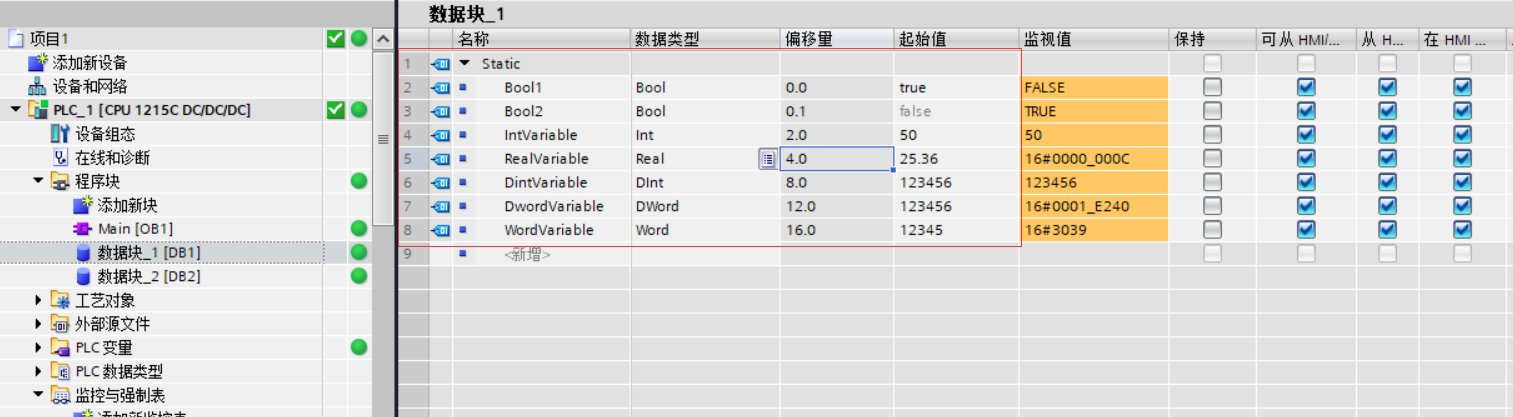Click the 设备组态 icon

[x=60, y=134]
